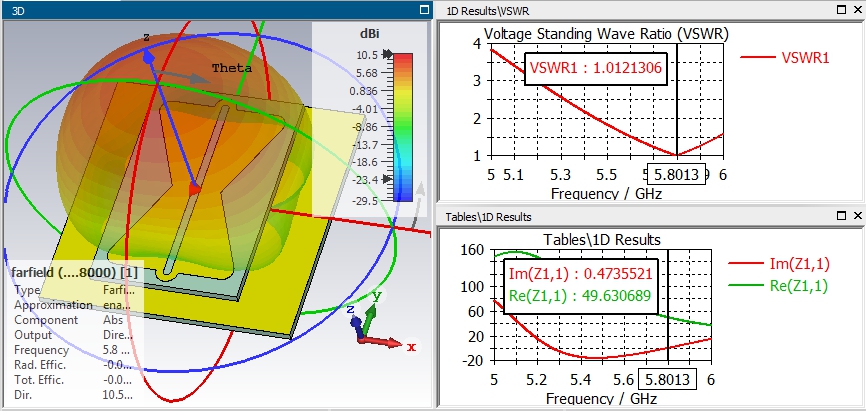Screen dimensions: 866x411
Task: Click the dBi unit label above color ramp
Action: point(369,33)
